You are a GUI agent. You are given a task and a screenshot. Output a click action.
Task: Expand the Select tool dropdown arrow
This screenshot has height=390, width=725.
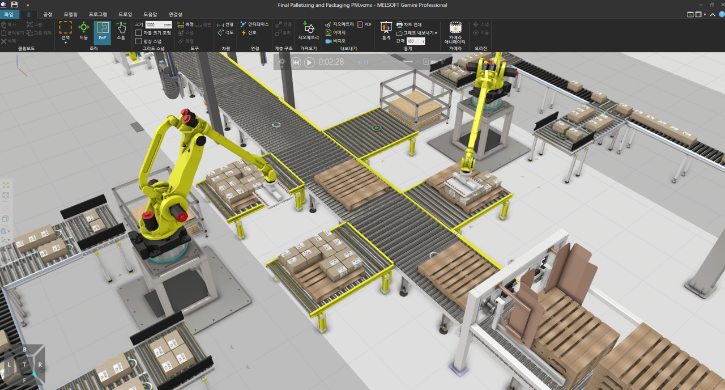65,43
